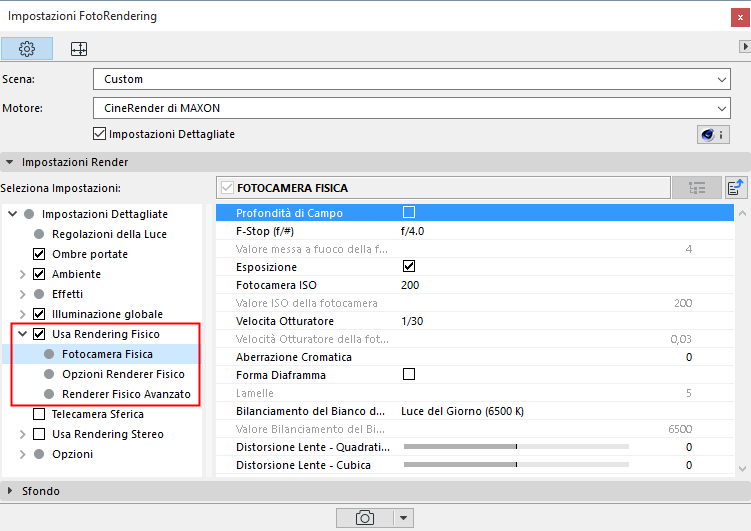The image size is (751, 531).
Task: Toggle Impostazioni Dettagliate checkbox
Action: click(x=99, y=134)
